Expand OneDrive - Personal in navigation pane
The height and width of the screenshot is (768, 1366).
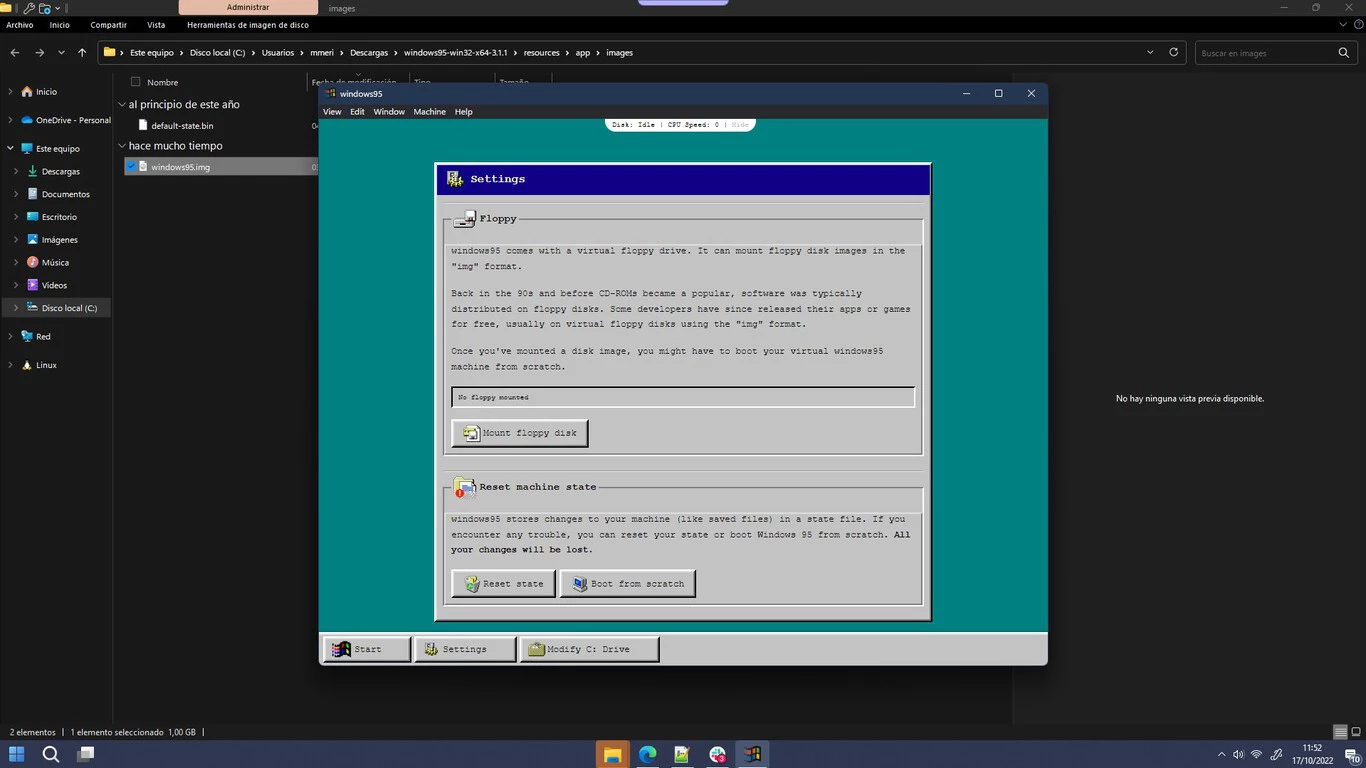(10, 120)
